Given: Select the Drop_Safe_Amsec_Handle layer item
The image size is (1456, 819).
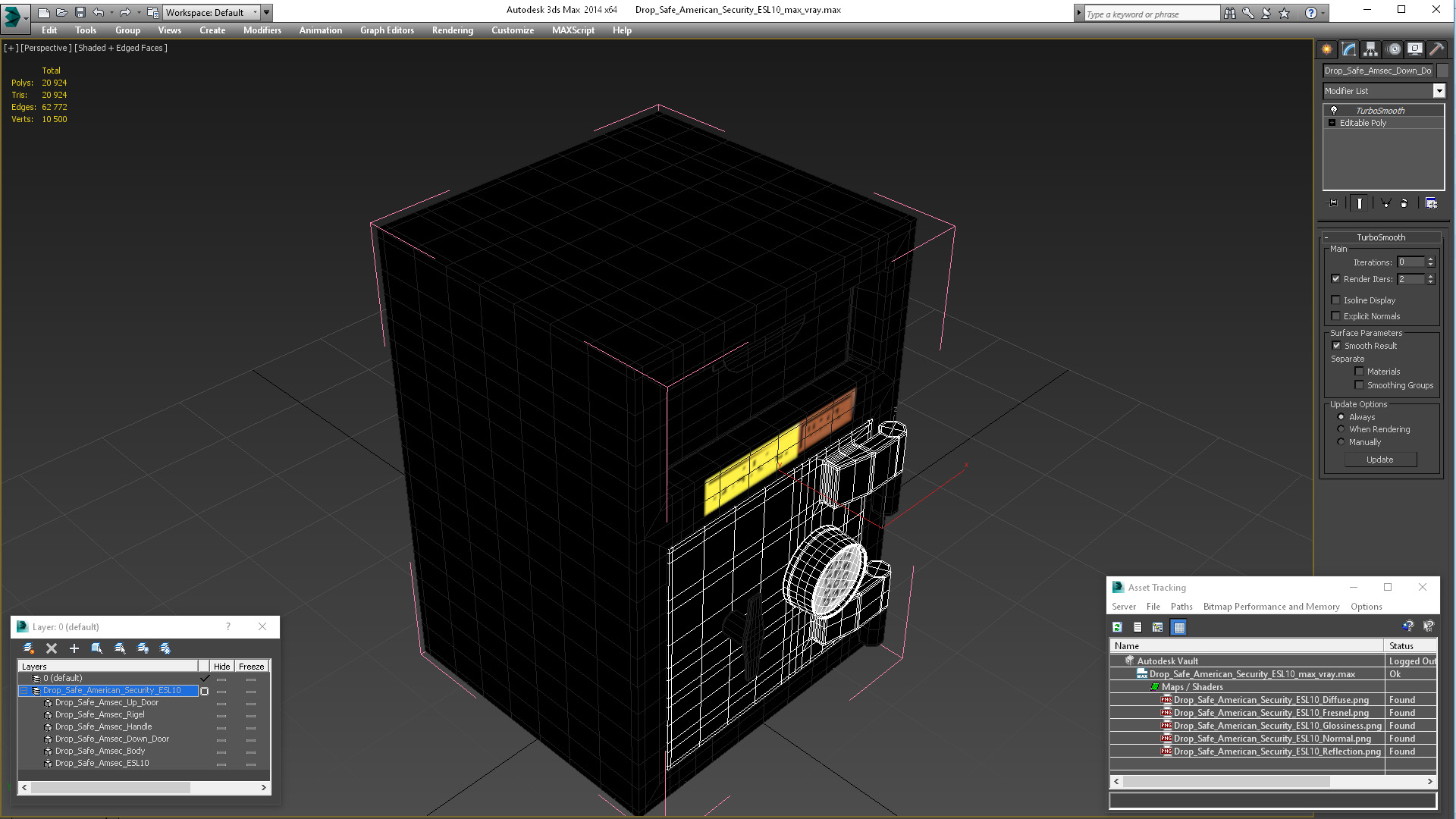Looking at the screenshot, I should click(103, 726).
